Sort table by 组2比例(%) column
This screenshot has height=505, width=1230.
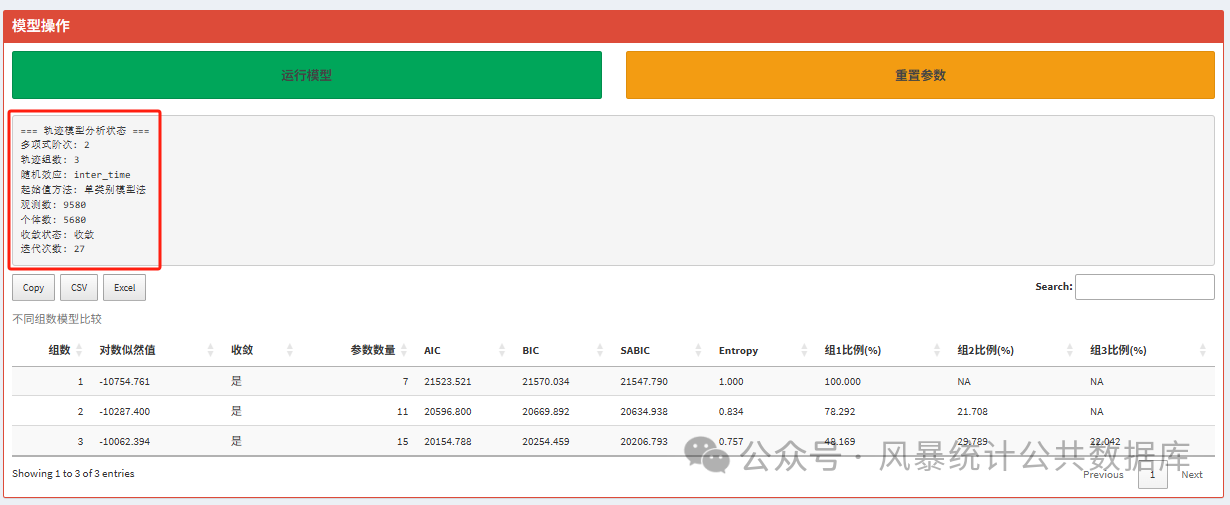coord(1014,350)
